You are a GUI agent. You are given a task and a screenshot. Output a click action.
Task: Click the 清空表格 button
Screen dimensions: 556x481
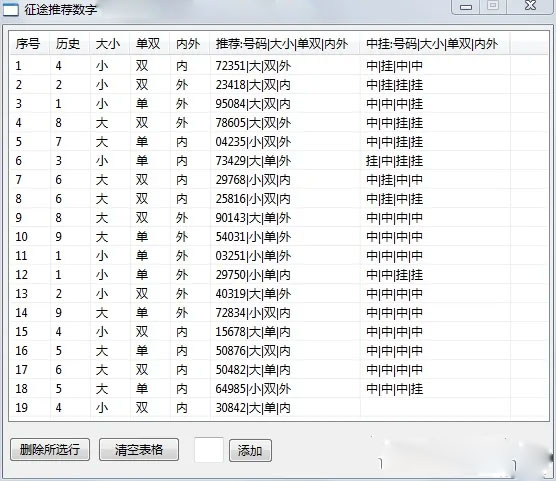point(139,450)
